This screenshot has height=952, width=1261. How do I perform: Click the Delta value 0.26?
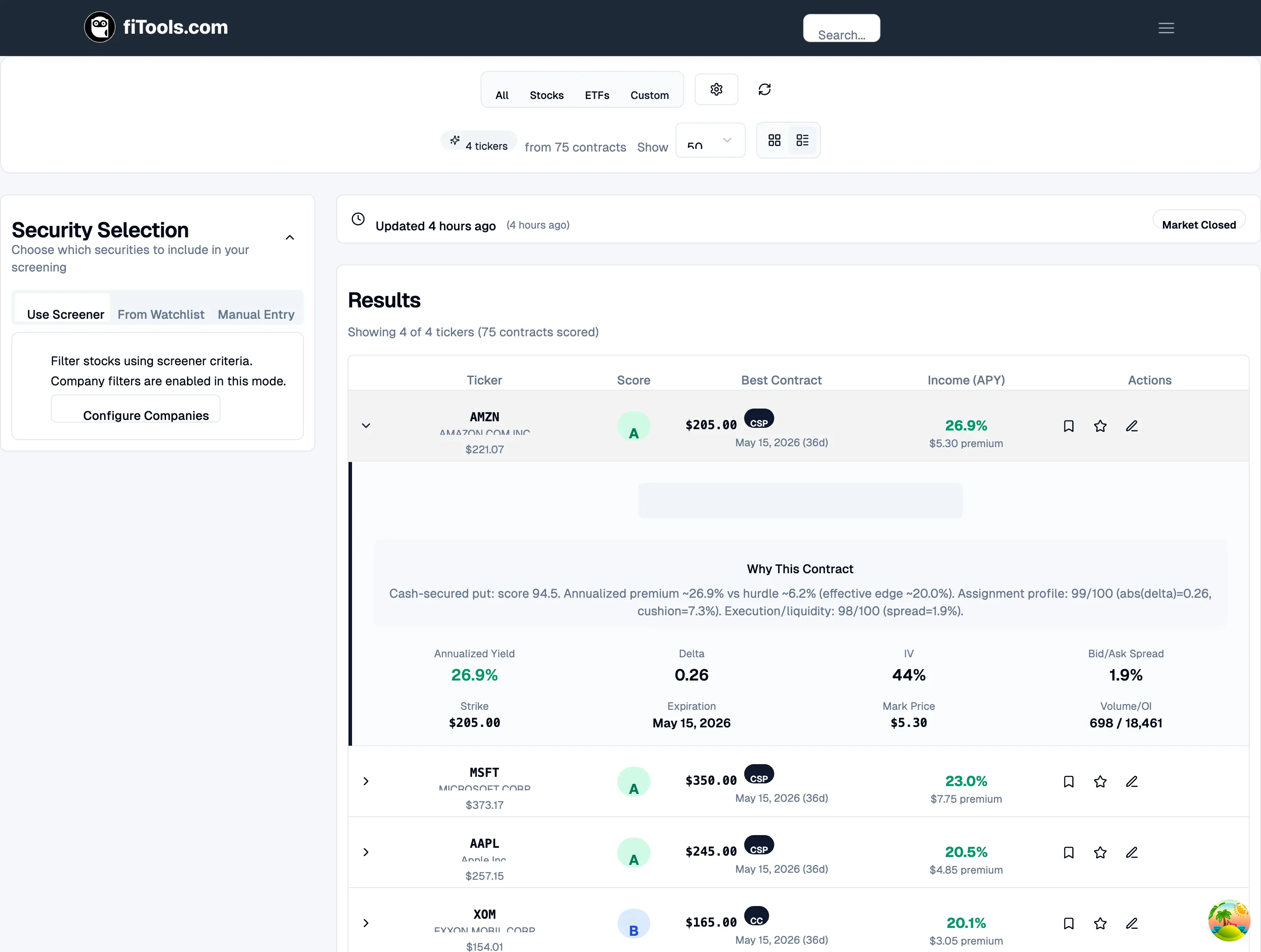[x=691, y=676]
